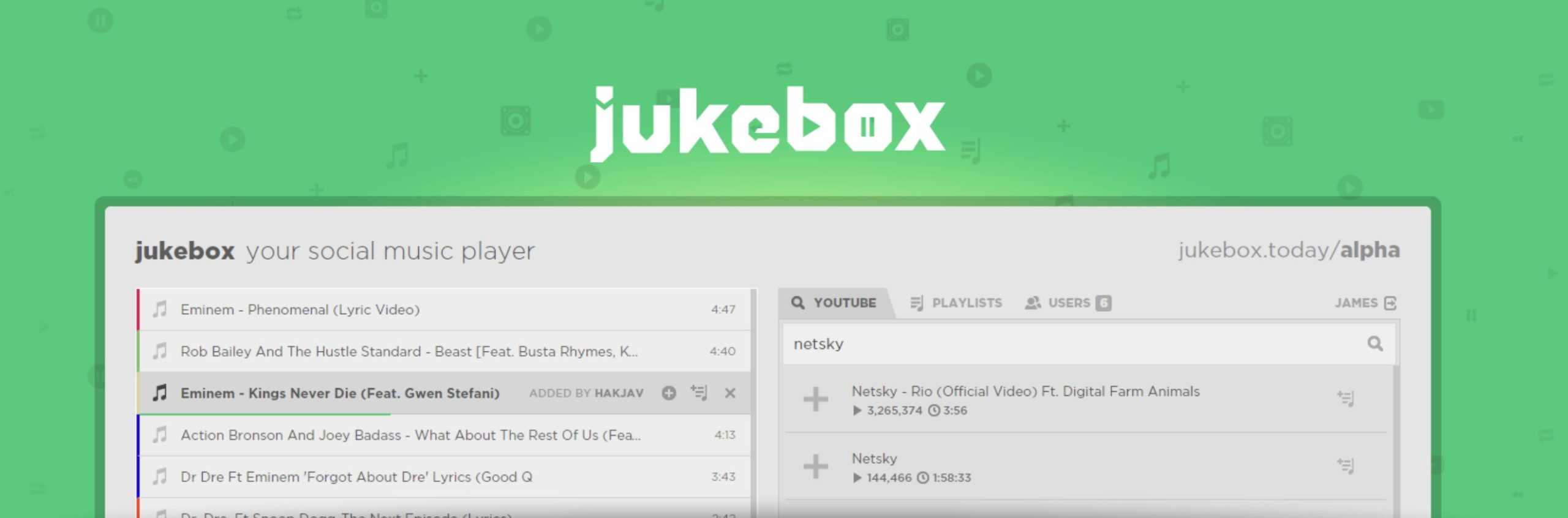The height and width of the screenshot is (518, 1568).
Task: Add the Netsky 1:58:33 video to a playlist
Action: tap(1346, 467)
